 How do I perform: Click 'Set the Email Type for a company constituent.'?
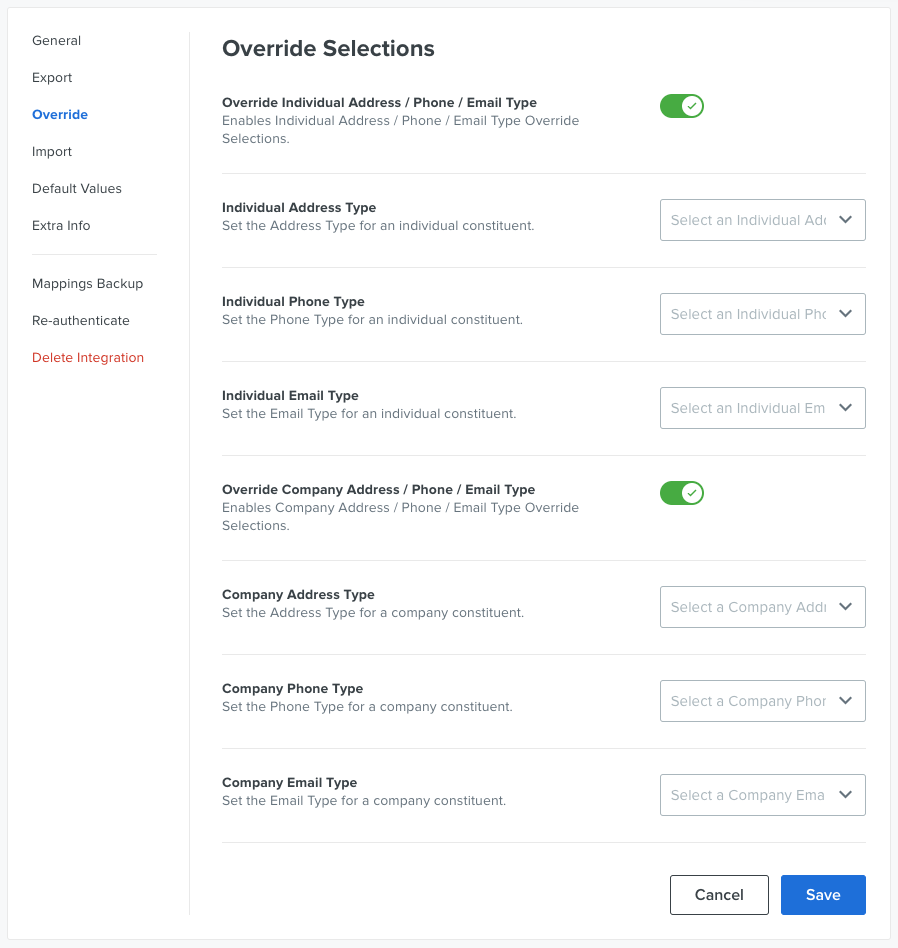point(364,800)
